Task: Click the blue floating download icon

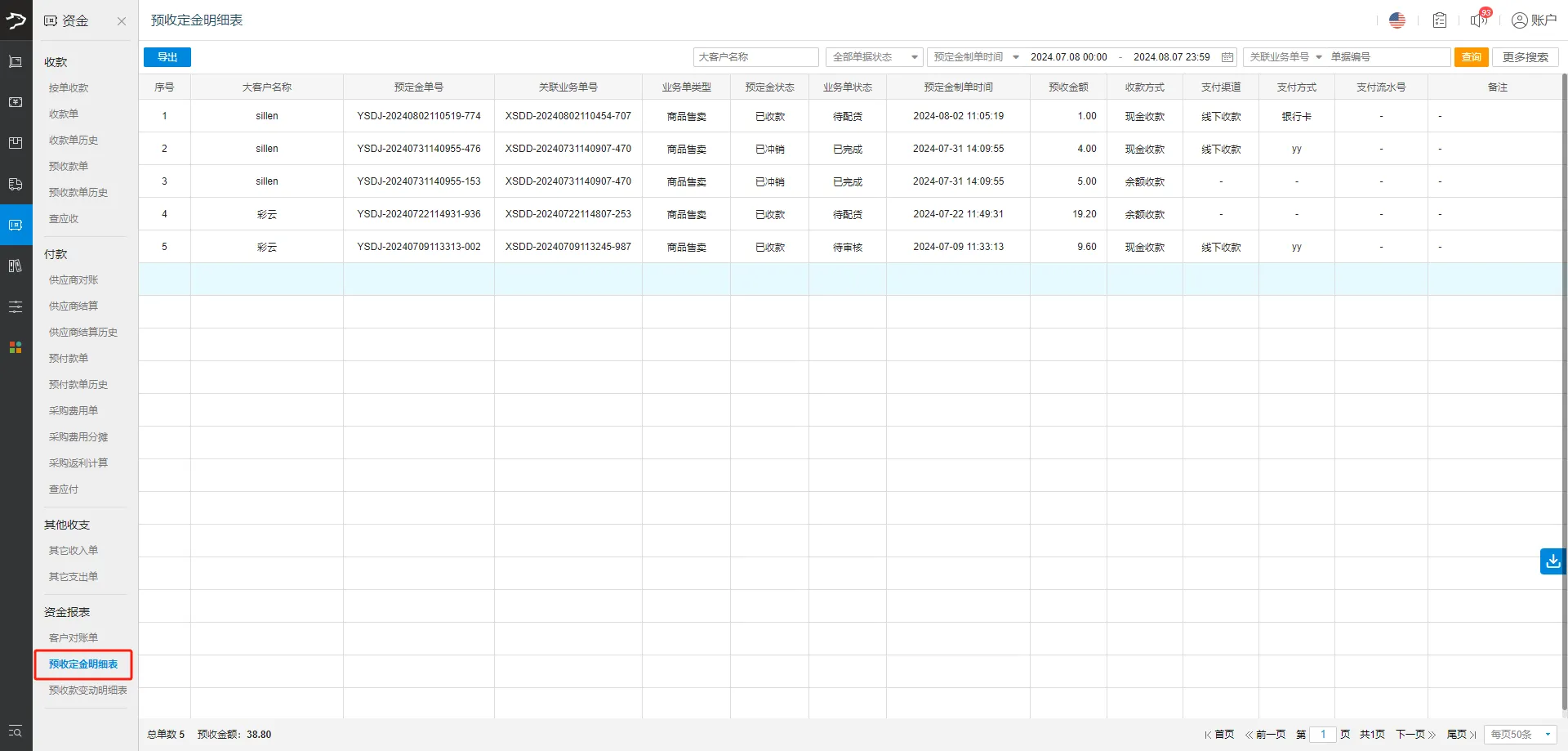Action: pos(1552,561)
